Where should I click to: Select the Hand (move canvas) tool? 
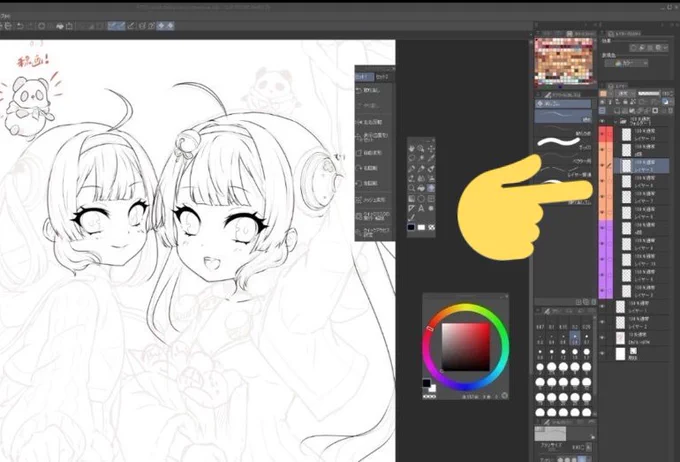(412, 149)
